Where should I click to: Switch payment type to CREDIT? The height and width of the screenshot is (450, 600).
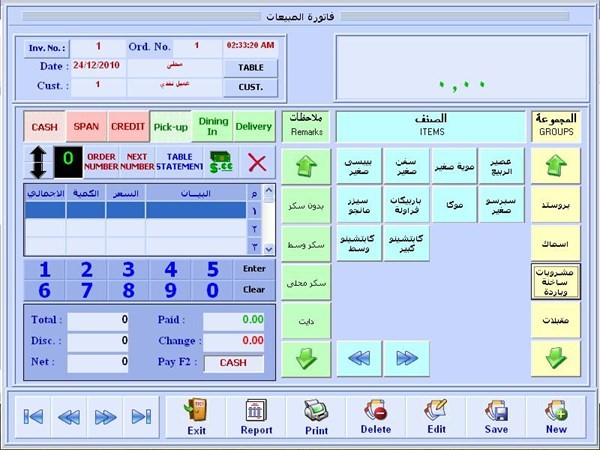(x=127, y=127)
